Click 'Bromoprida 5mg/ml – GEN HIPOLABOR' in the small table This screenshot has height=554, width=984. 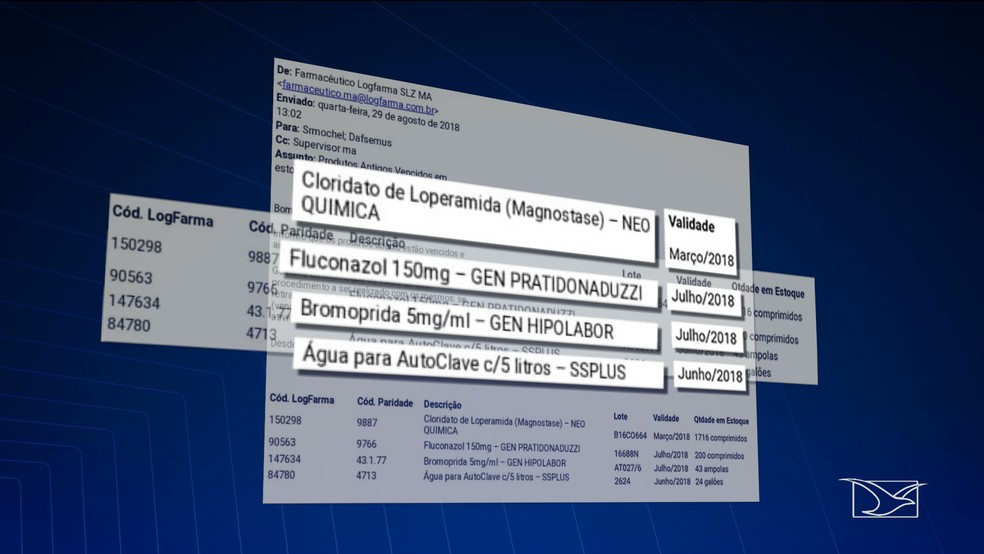point(495,462)
